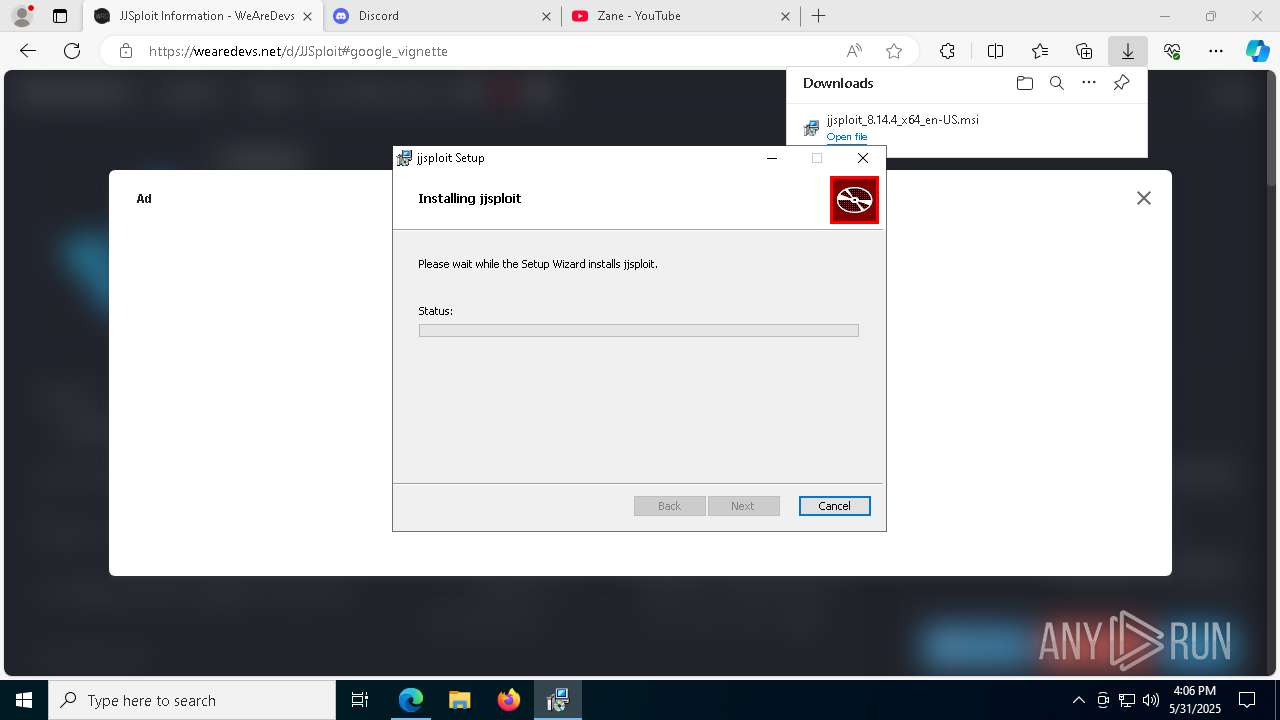
Task: Click the browser profile icon
Action: click(x=21, y=16)
